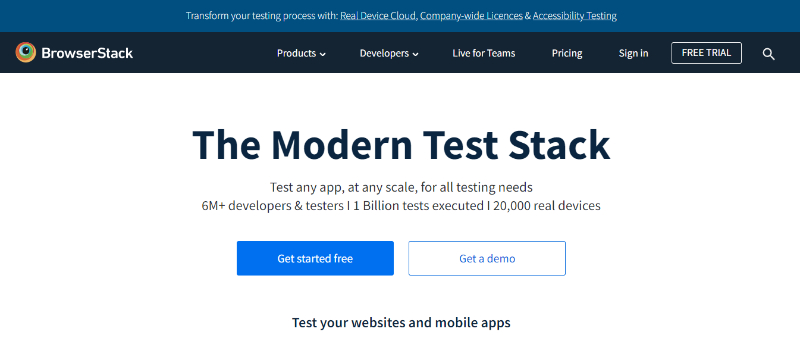This screenshot has height=363, width=800.
Task: Click the BrowserStack wordmark text
Action: pos(87,53)
